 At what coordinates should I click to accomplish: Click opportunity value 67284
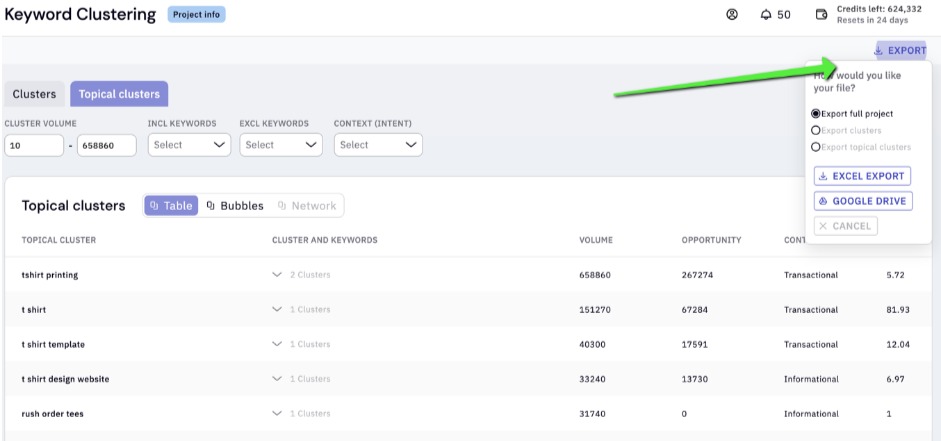695,310
